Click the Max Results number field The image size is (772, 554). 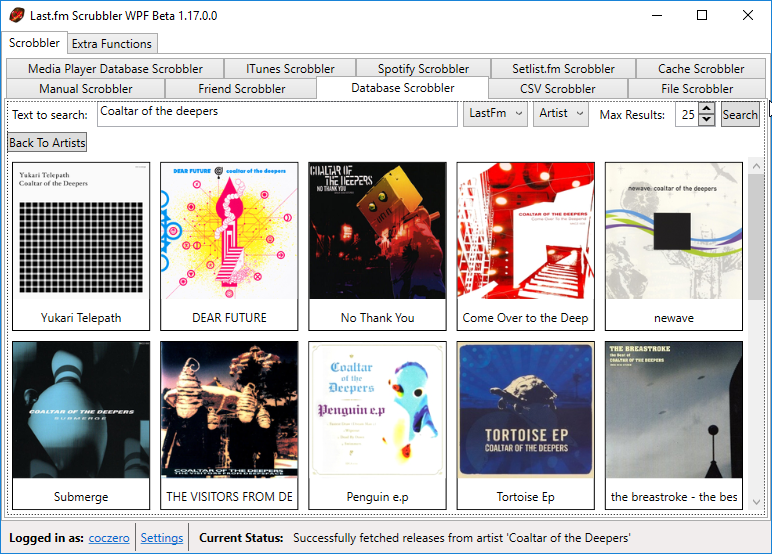(687, 114)
